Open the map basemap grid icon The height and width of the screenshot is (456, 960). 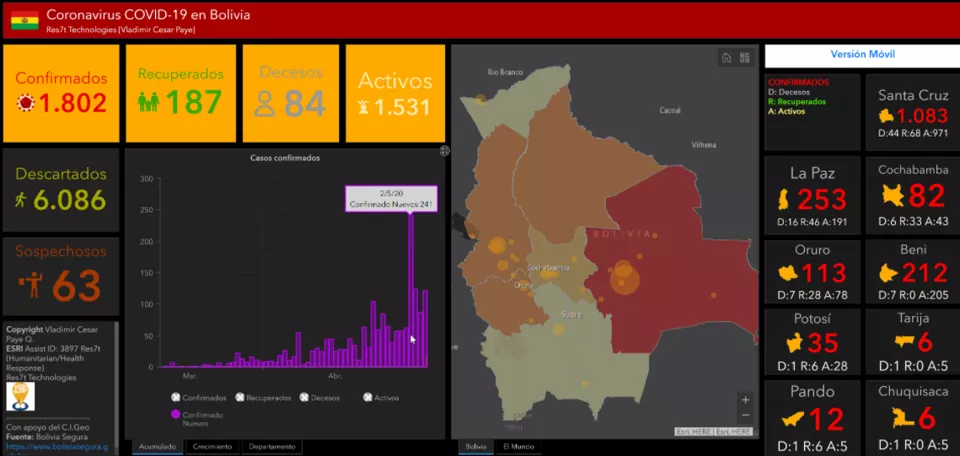pyautogui.click(x=744, y=58)
